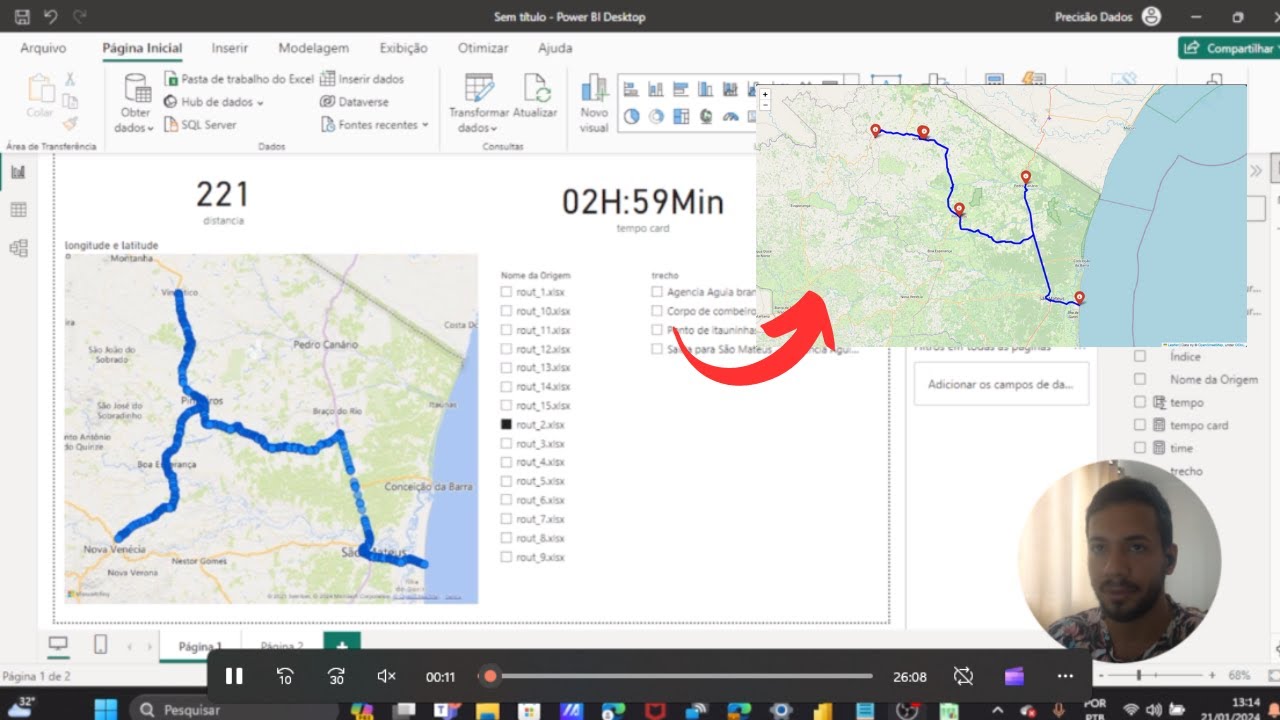Click the 221 distancia card
1280x720 pixels.
point(222,201)
